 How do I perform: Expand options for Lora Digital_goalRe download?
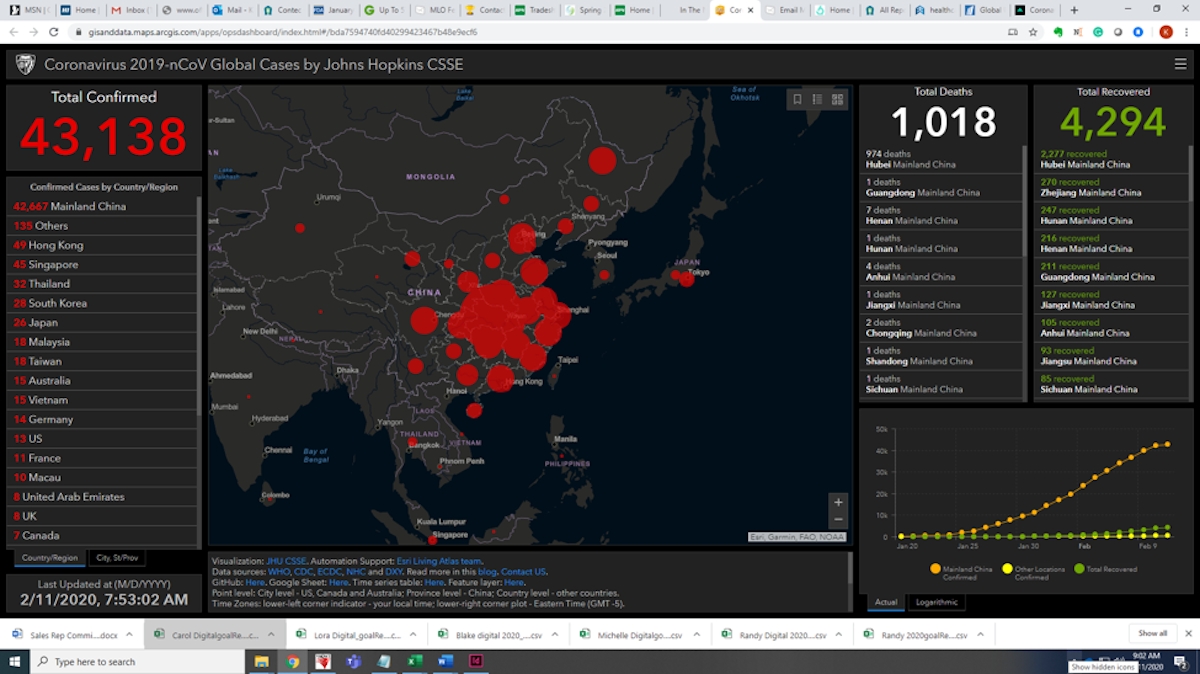[414, 634]
